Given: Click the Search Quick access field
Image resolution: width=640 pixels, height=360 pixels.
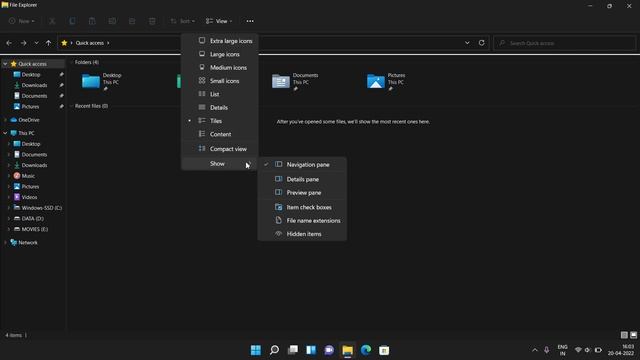Looking at the screenshot, I should coord(564,43).
